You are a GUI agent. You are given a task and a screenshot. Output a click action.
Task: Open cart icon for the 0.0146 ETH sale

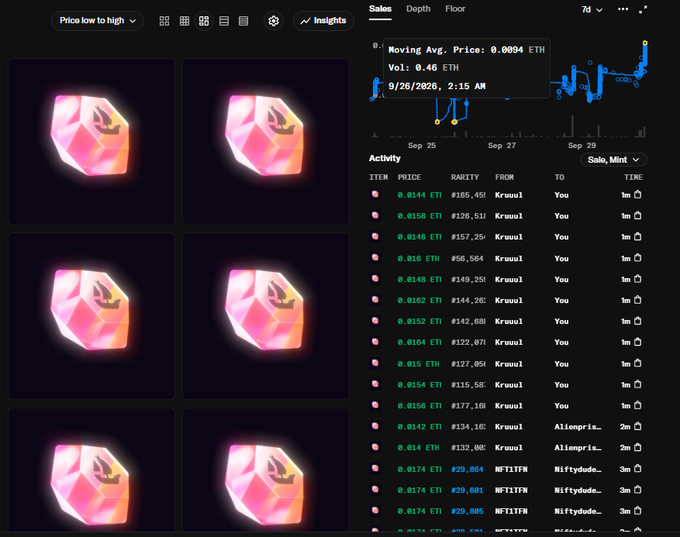coord(638,237)
